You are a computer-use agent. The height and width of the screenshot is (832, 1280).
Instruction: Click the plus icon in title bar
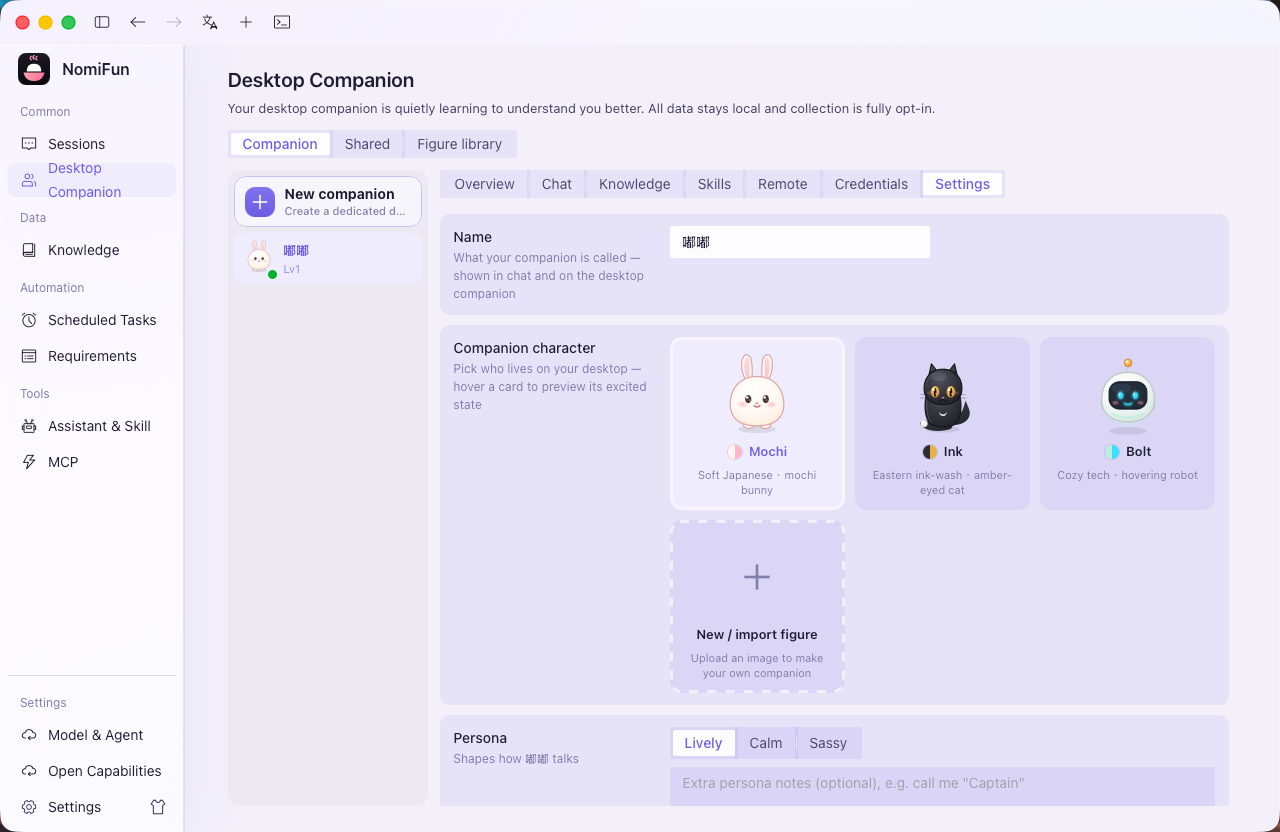(x=246, y=22)
